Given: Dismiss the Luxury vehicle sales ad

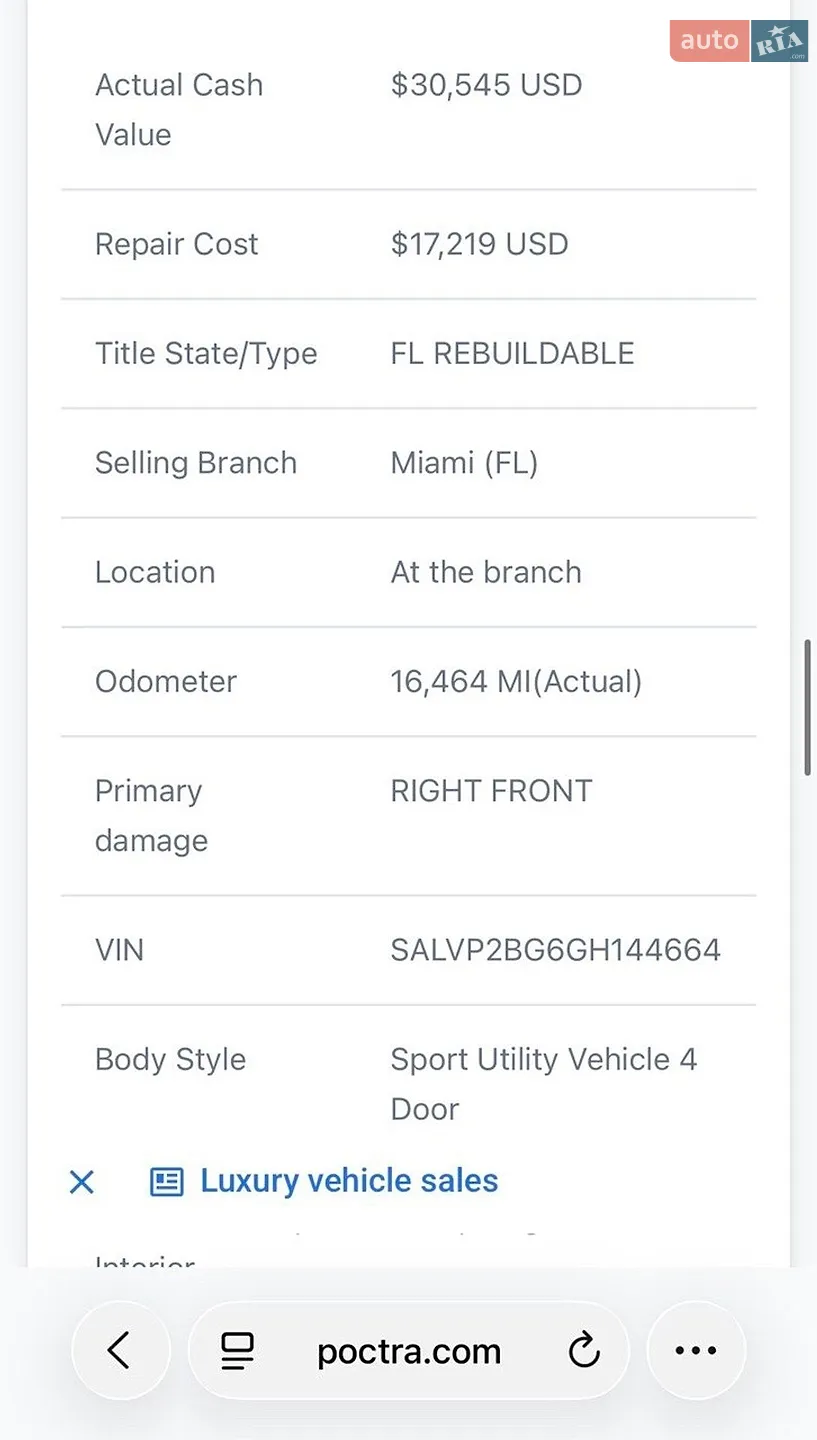Looking at the screenshot, I should [81, 1182].
